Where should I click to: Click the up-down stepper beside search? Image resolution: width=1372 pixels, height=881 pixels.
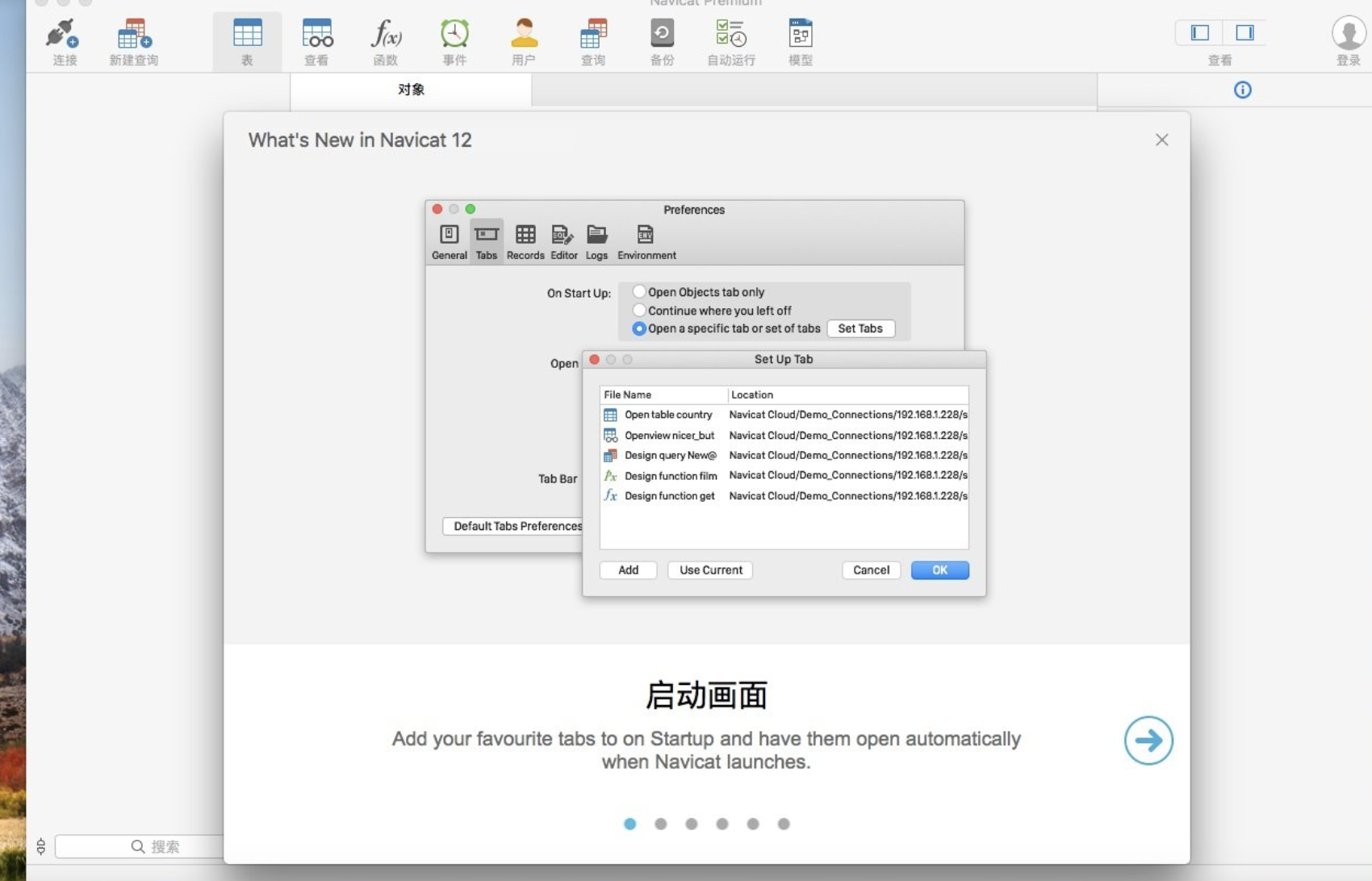point(40,846)
